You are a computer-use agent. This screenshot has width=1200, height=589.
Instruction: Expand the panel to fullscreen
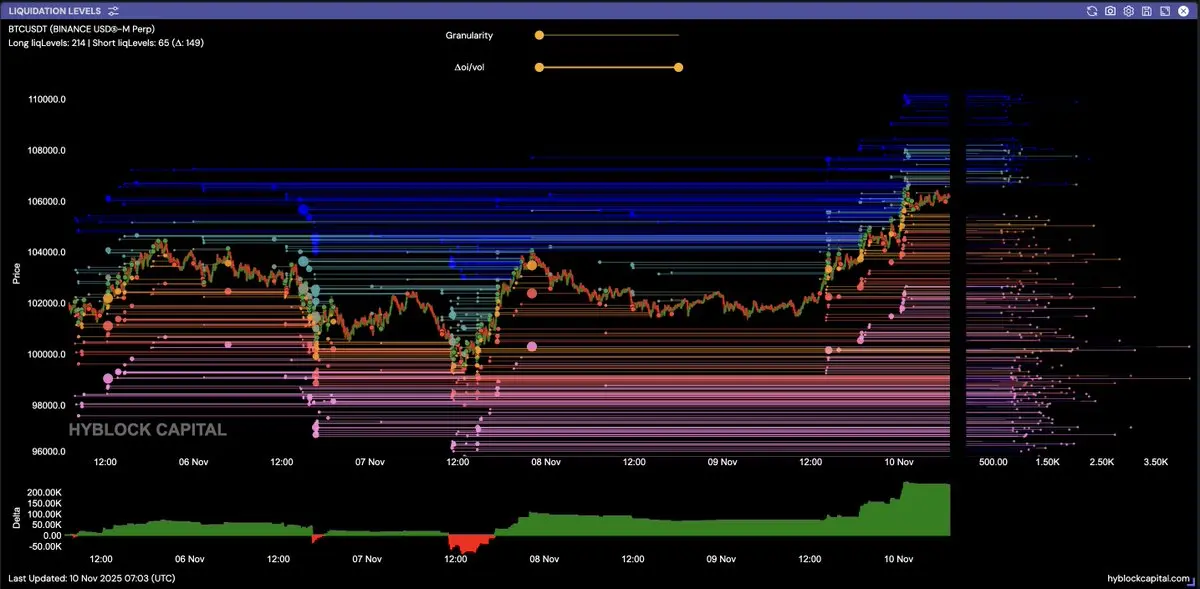(x=1163, y=11)
